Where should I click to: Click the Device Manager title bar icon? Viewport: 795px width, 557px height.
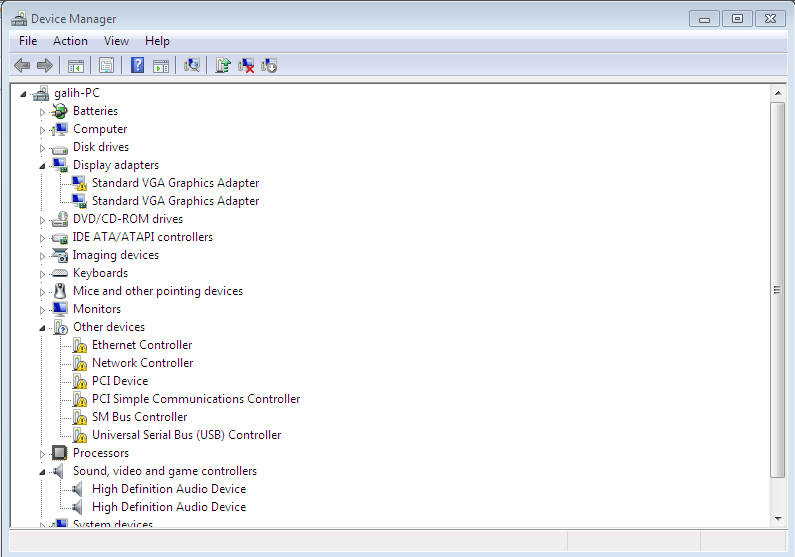click(x=19, y=19)
